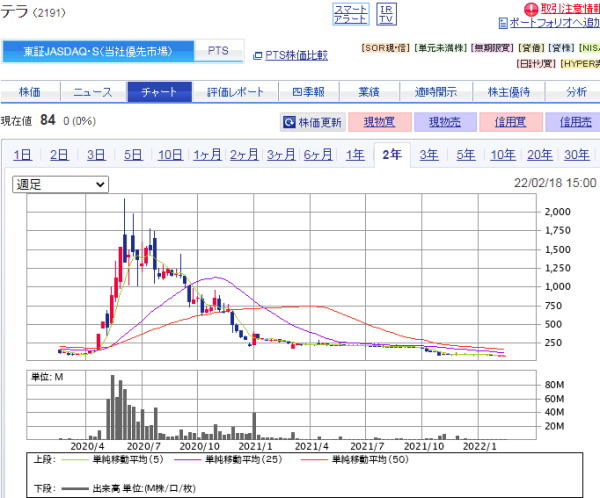
Task: Switch market to PTS
Action: (216, 50)
